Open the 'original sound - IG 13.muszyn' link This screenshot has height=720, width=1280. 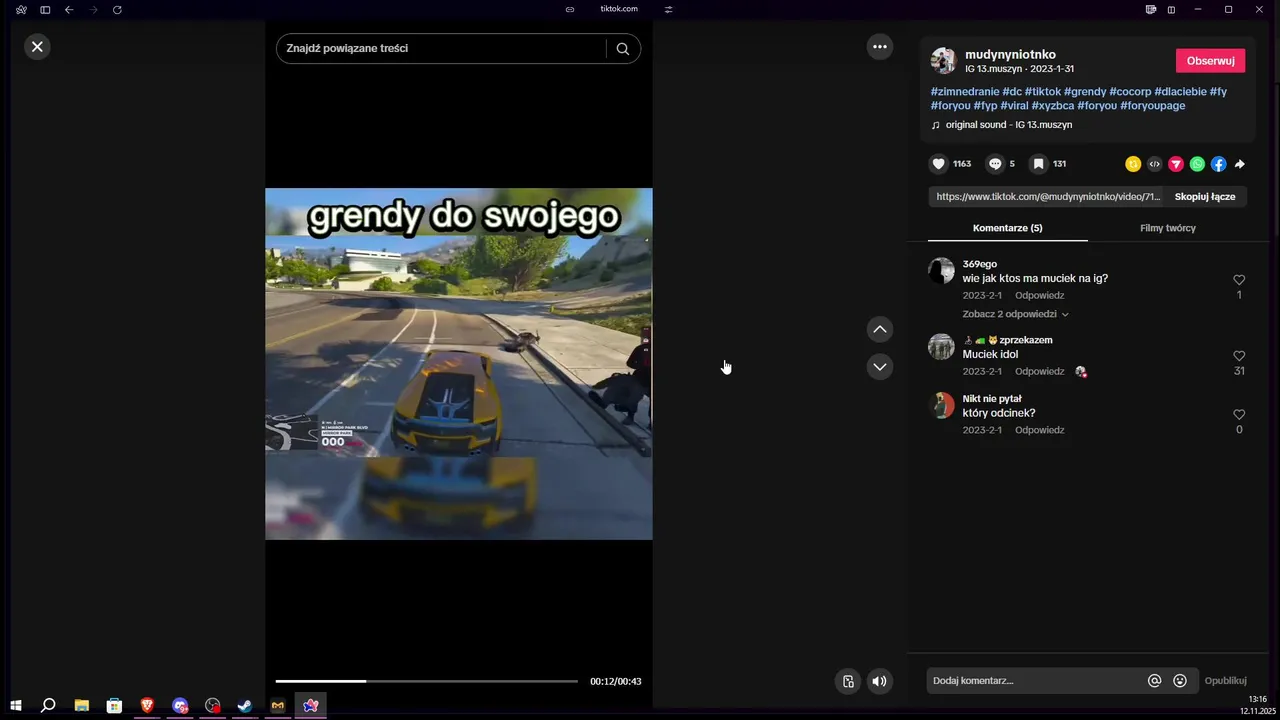click(1008, 125)
